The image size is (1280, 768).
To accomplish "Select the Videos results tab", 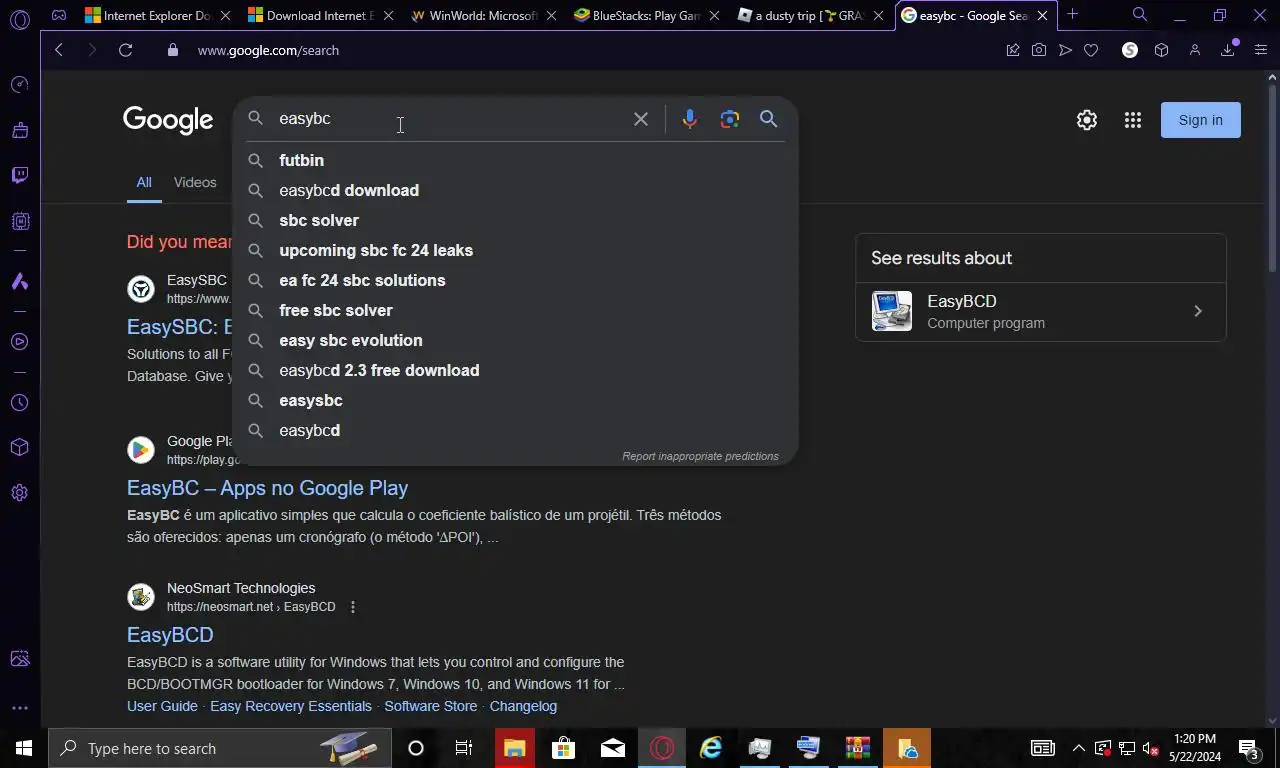I will [x=195, y=182].
